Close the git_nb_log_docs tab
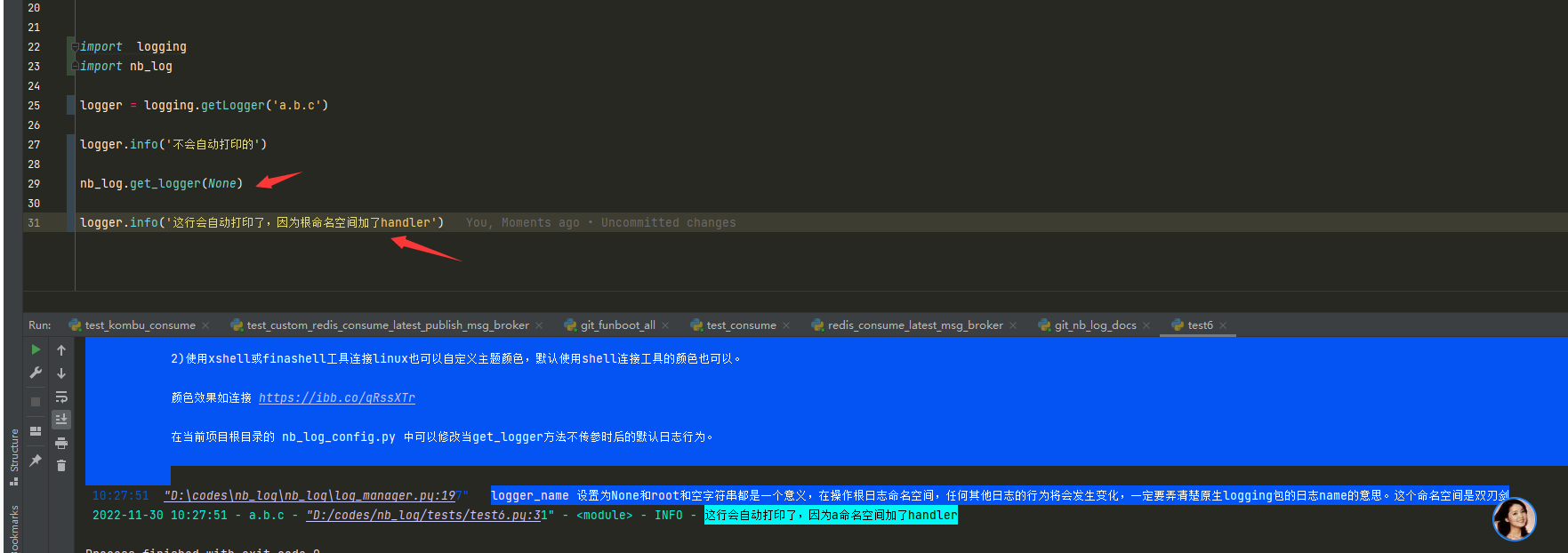Viewport: 1568px width, 553px height. (x=1146, y=325)
